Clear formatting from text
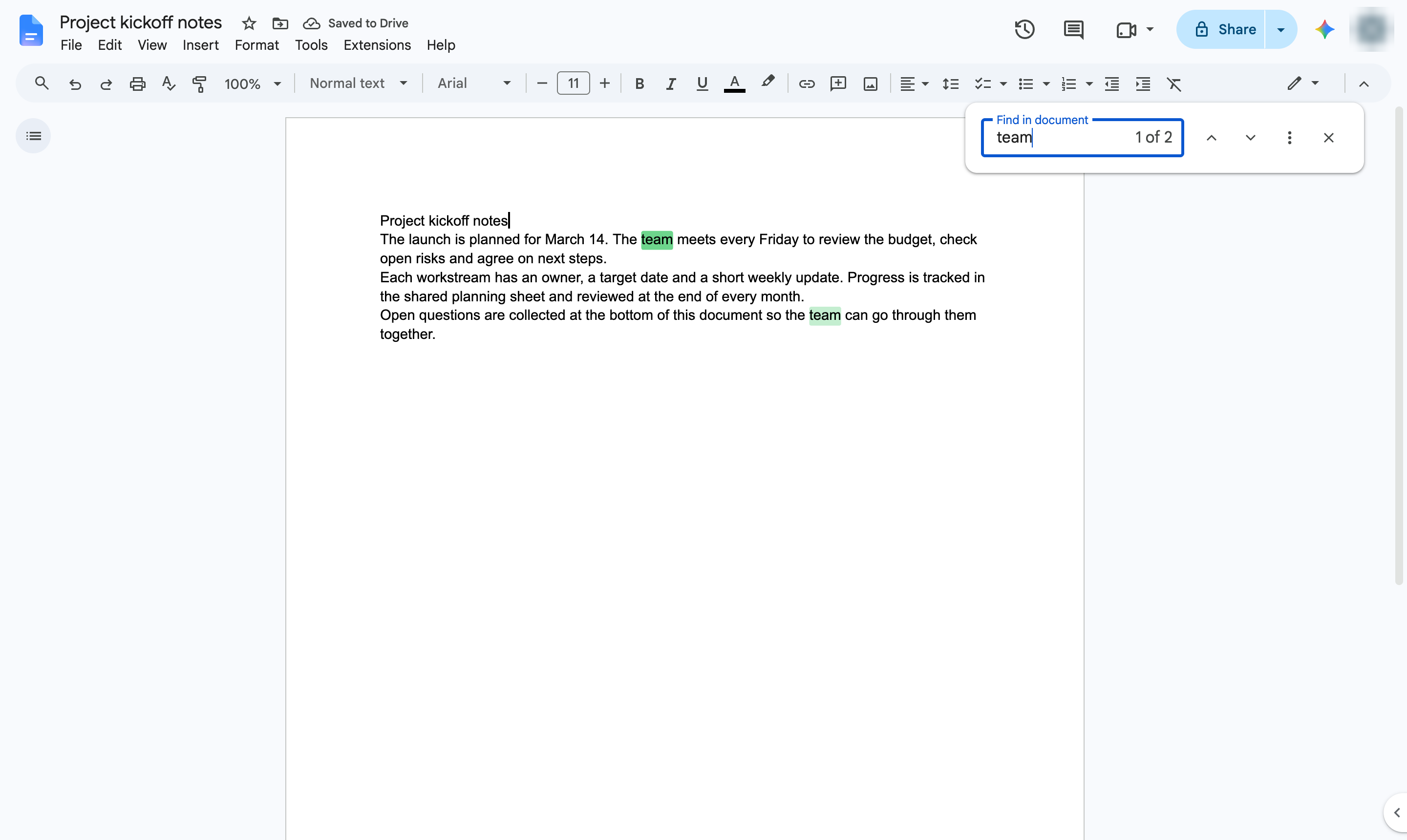 (1174, 84)
